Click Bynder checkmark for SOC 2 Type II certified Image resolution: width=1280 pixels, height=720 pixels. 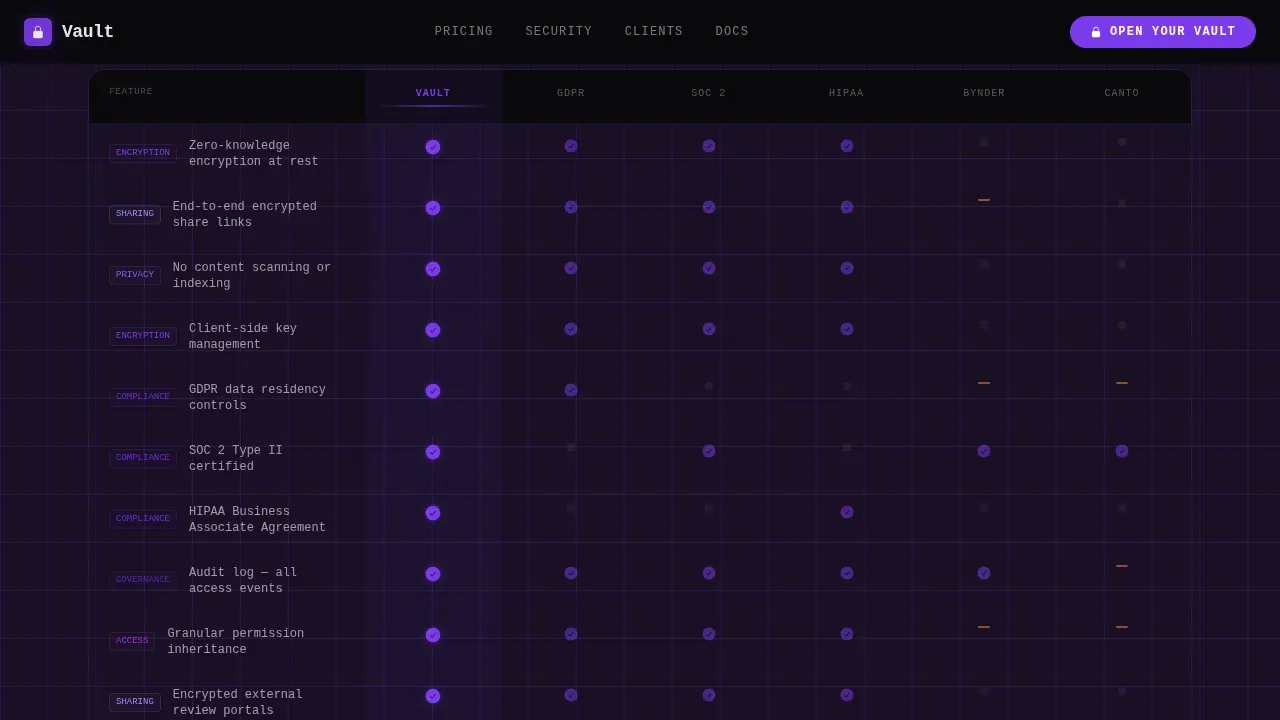[984, 451]
